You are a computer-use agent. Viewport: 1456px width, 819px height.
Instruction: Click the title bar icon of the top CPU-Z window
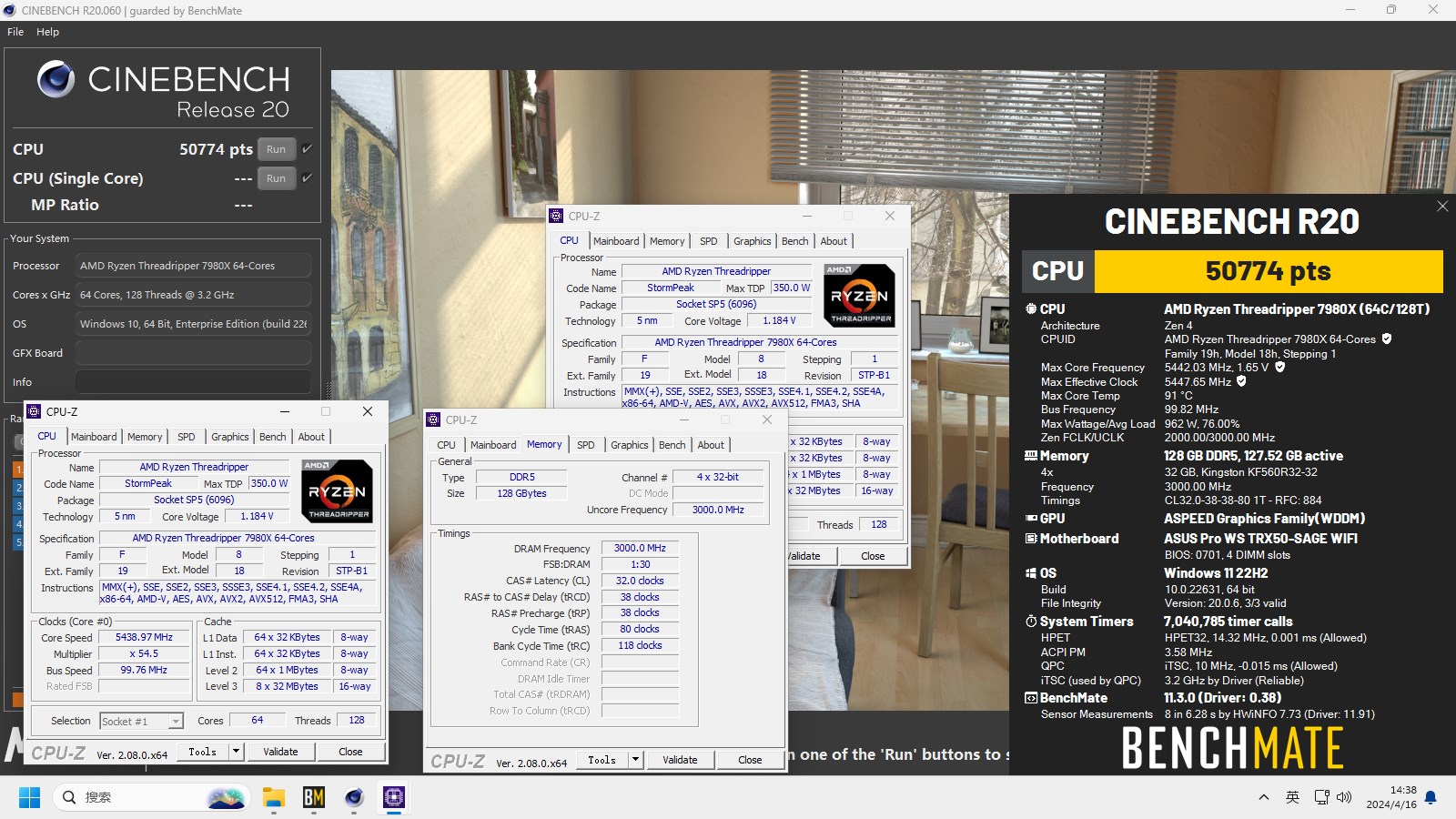556,216
